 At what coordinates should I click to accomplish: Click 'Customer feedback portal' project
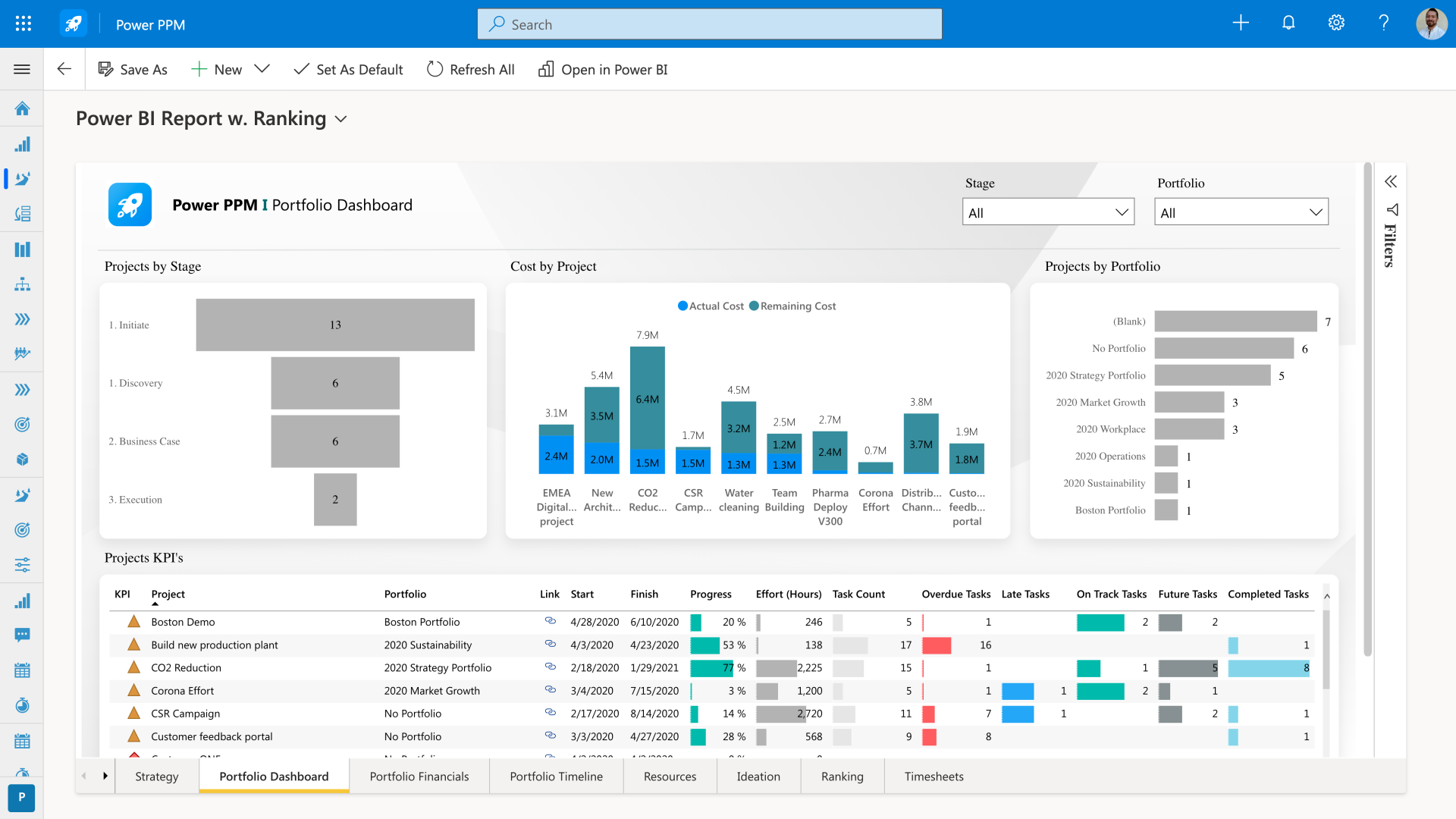[x=212, y=736]
